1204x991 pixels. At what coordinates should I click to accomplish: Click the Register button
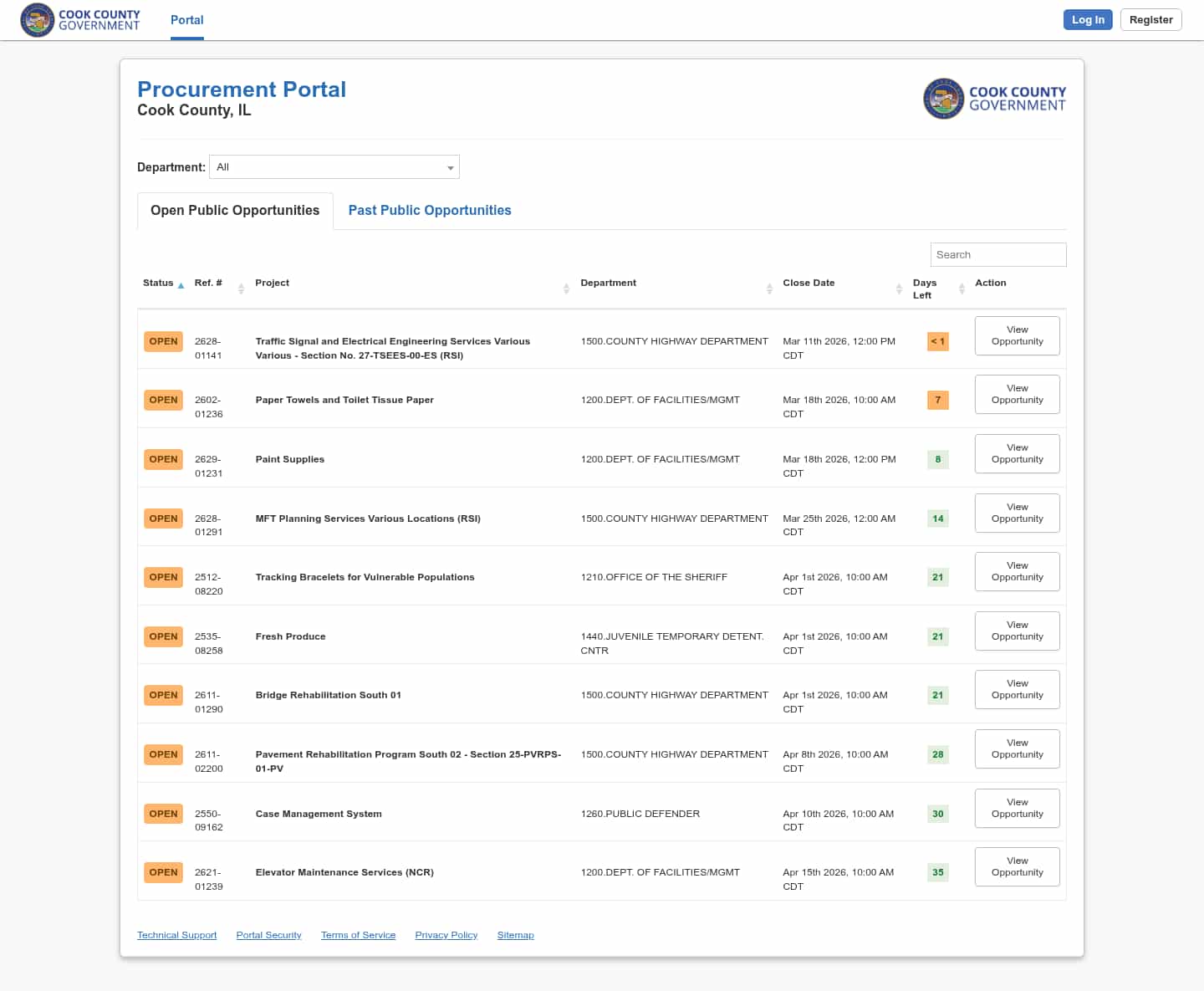1150,20
